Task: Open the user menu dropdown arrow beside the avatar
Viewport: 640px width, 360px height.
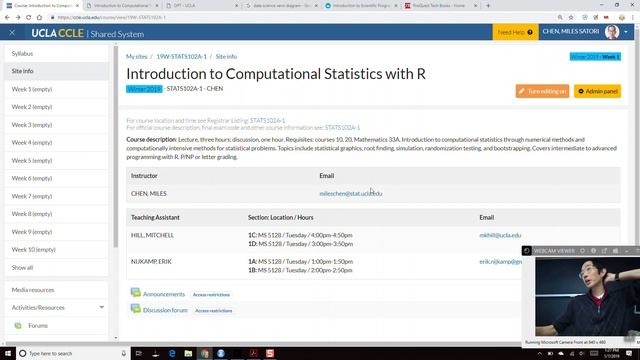Action: click(626, 32)
